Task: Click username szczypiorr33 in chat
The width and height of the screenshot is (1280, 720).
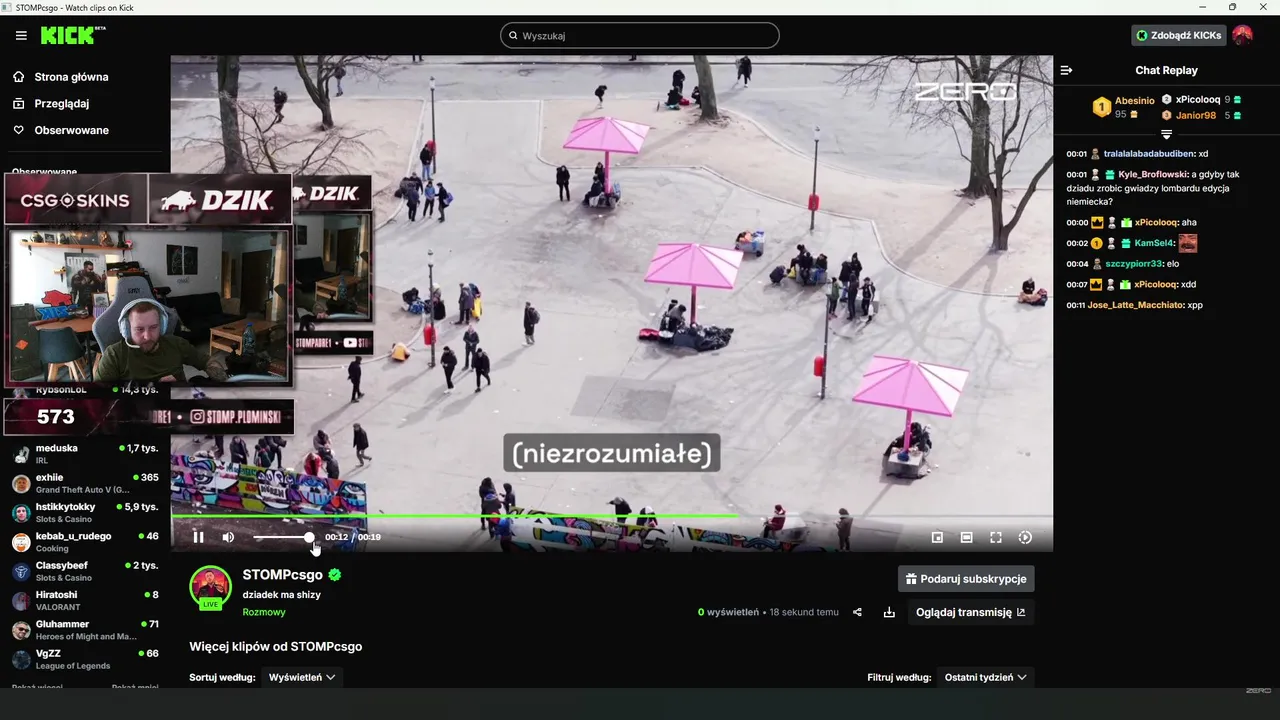Action: coord(1133,264)
